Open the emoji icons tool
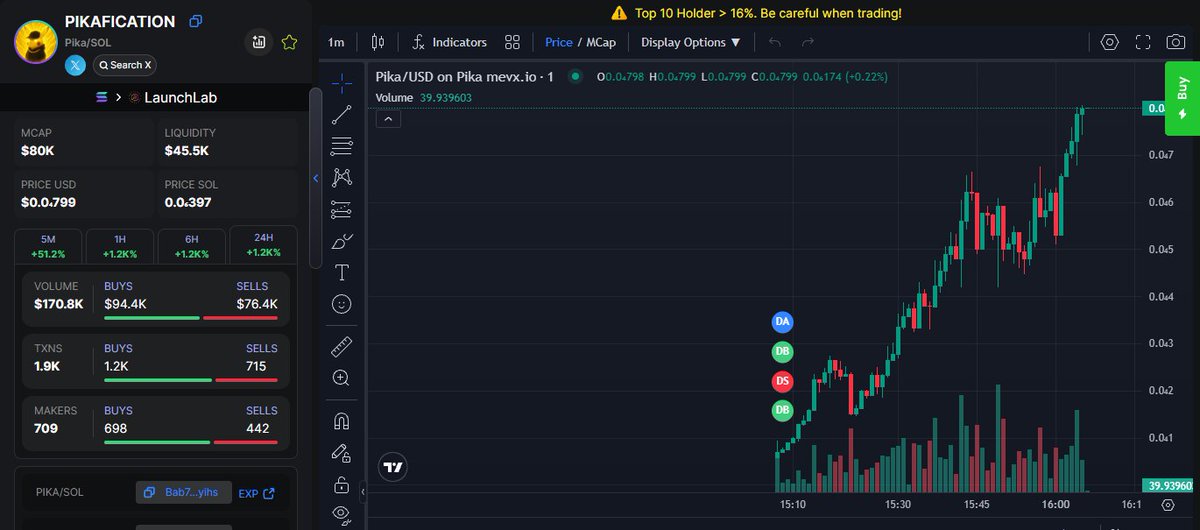Screen dimensions: 1200x530 342,304
